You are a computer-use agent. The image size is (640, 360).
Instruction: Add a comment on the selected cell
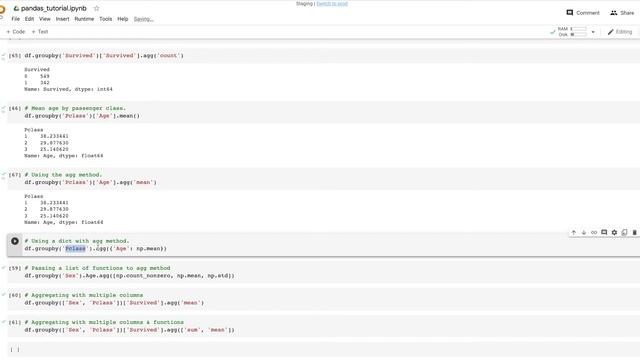[x=604, y=232]
